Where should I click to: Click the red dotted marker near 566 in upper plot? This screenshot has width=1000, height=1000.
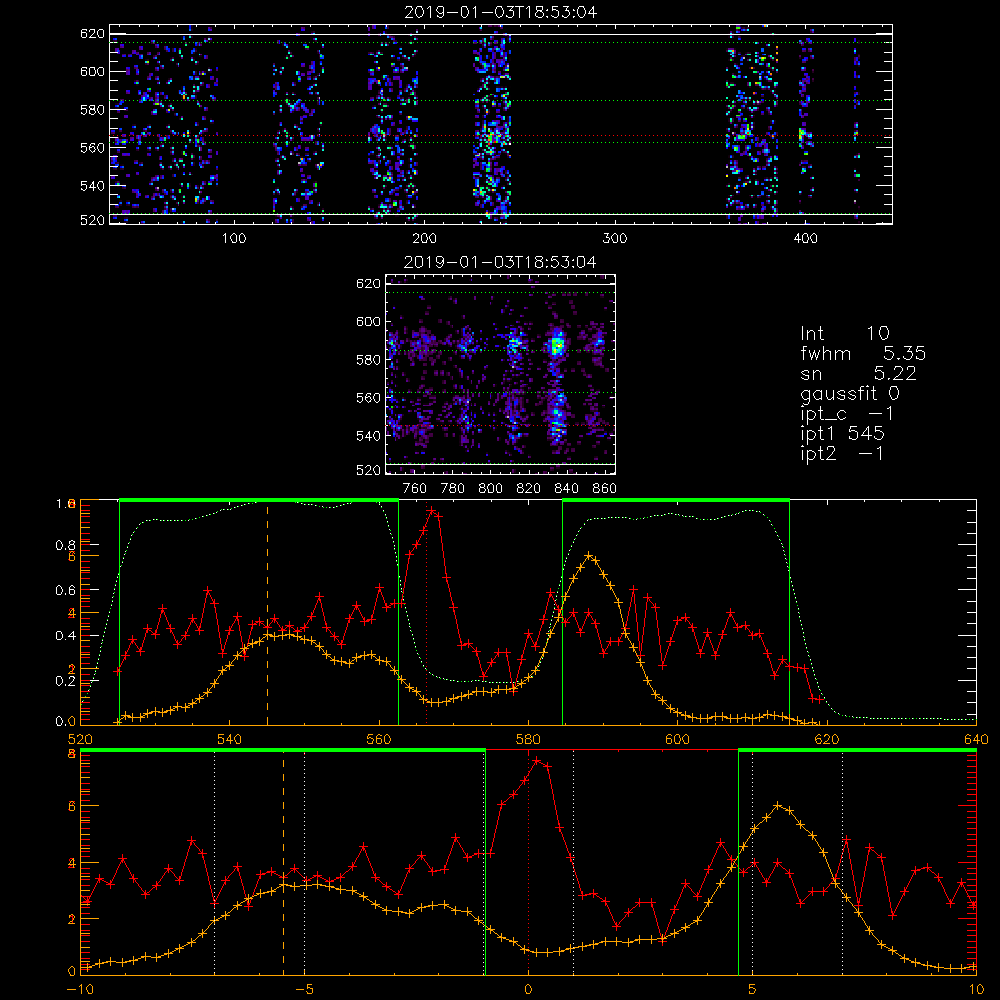[x=427, y=615]
